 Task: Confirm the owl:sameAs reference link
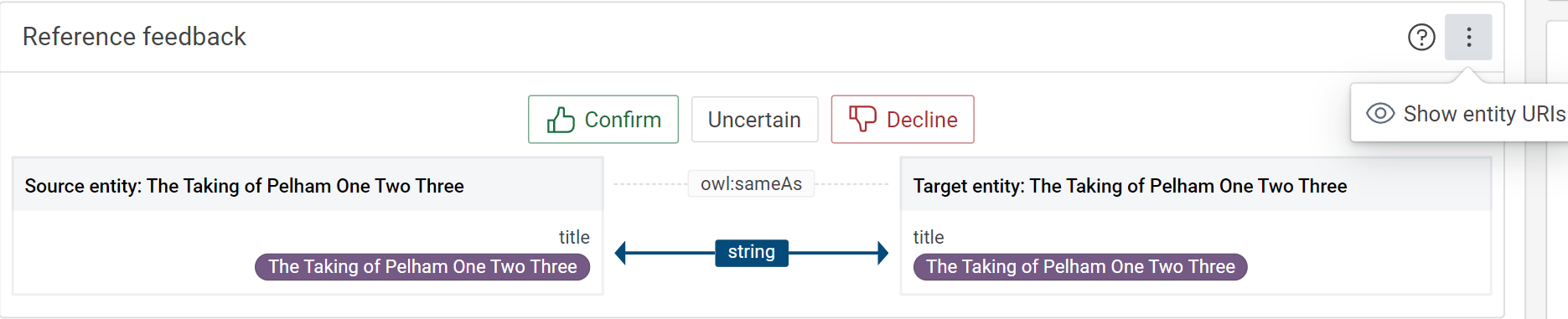pos(603,120)
